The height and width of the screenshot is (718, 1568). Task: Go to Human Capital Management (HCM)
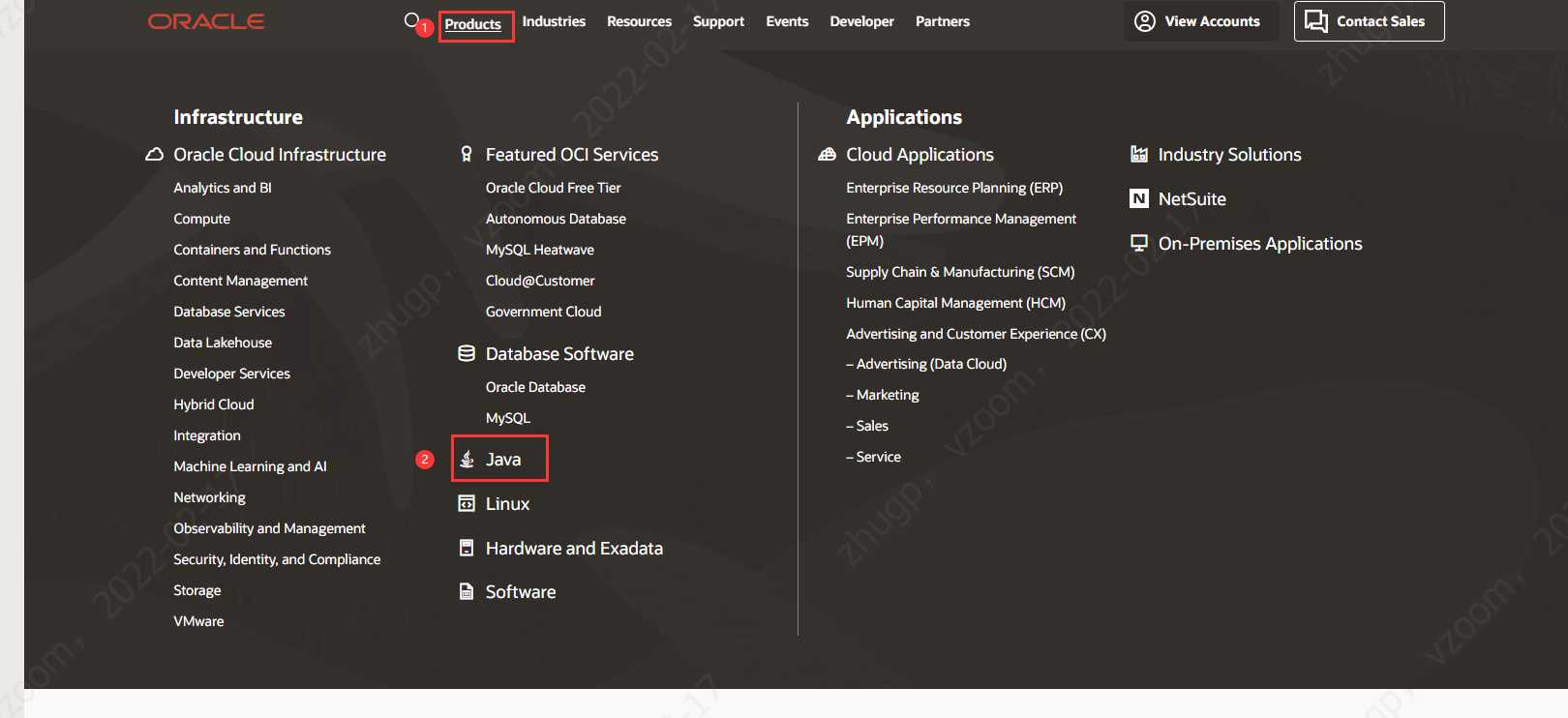click(956, 303)
